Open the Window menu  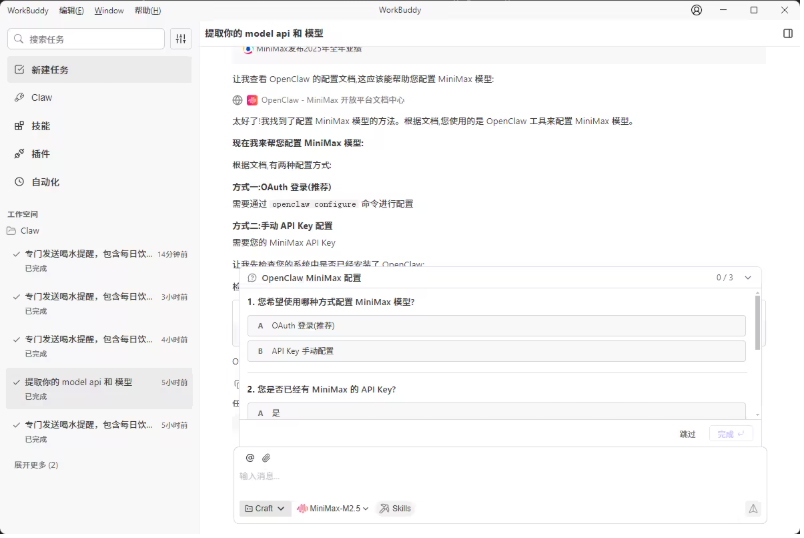point(109,10)
